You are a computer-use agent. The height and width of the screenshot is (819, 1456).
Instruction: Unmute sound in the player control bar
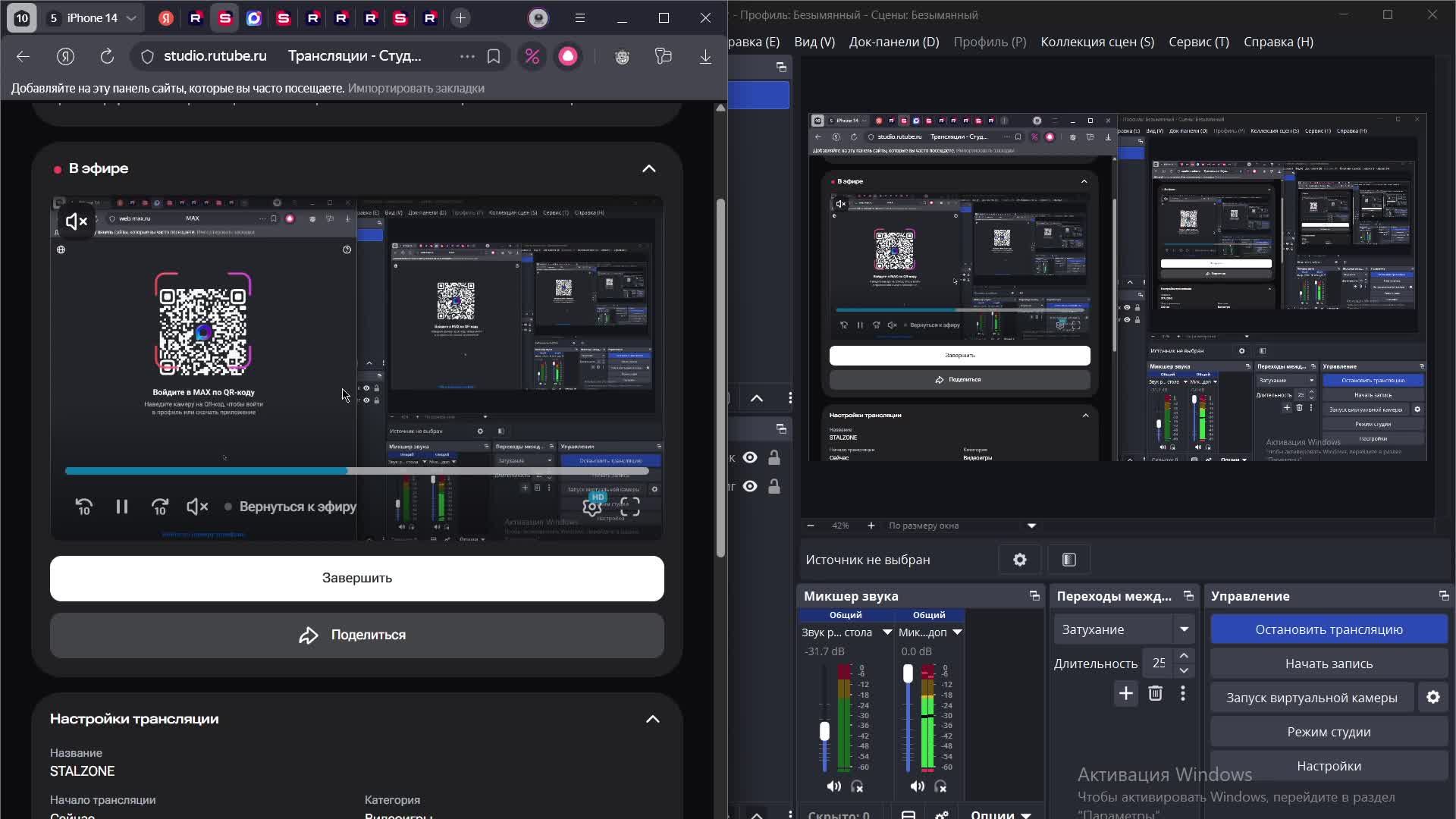[197, 507]
